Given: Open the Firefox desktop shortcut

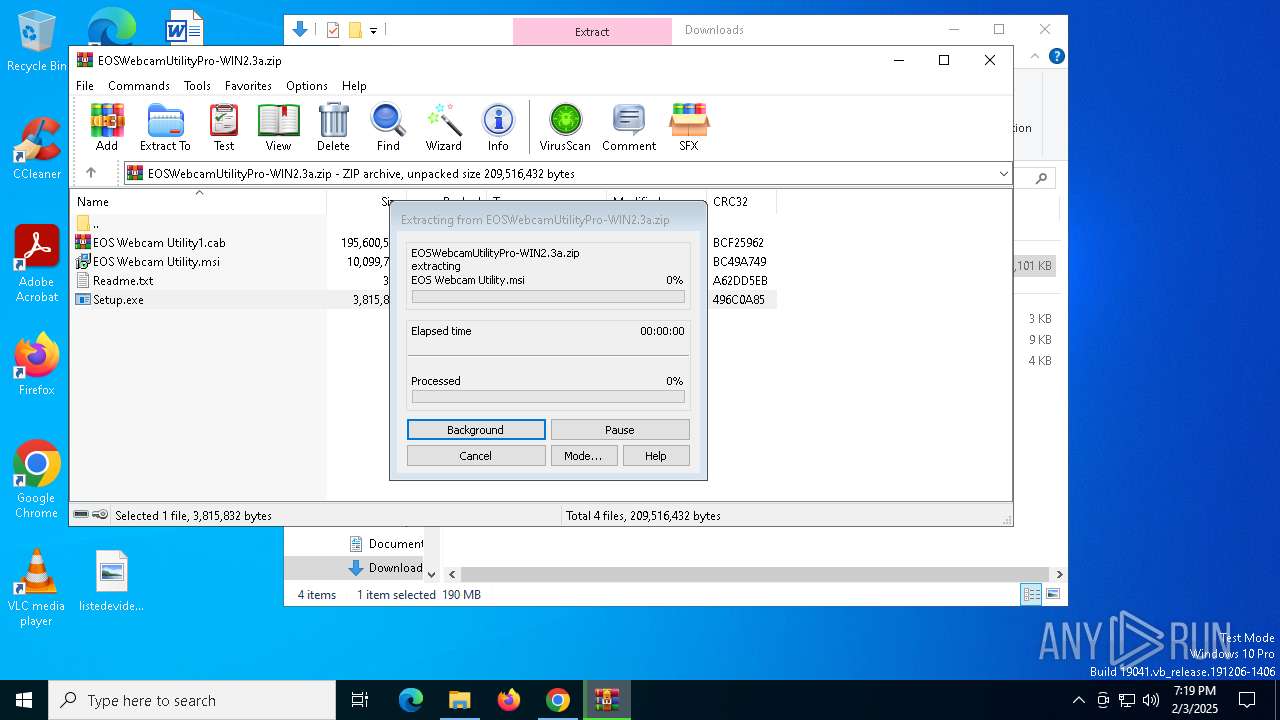Looking at the screenshot, I should [x=37, y=365].
